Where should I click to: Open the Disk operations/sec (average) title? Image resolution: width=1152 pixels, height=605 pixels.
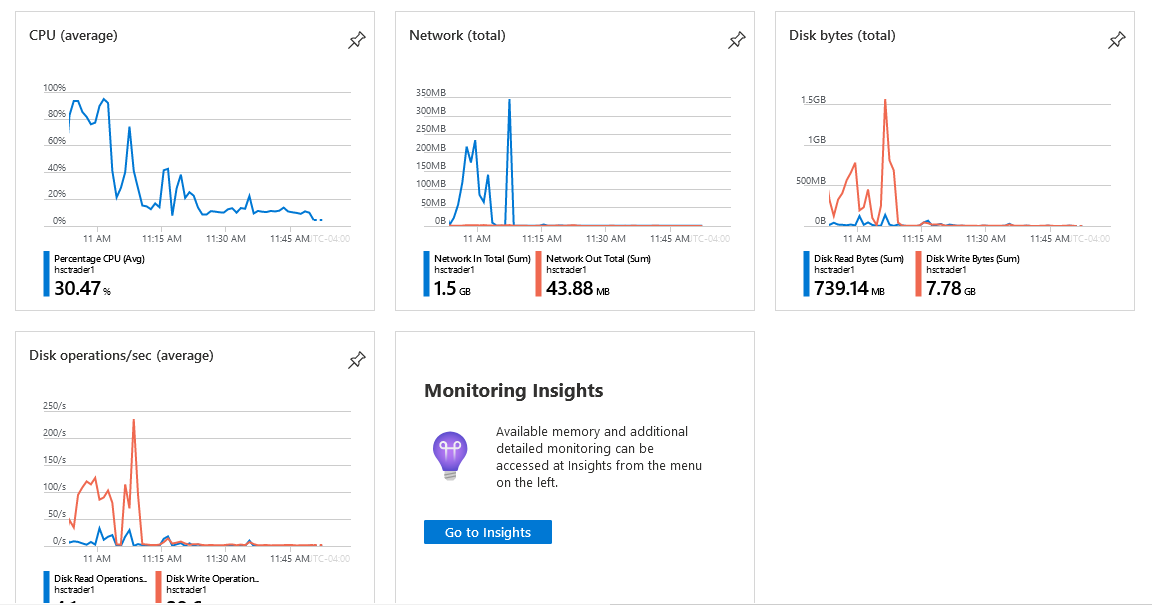(121, 355)
